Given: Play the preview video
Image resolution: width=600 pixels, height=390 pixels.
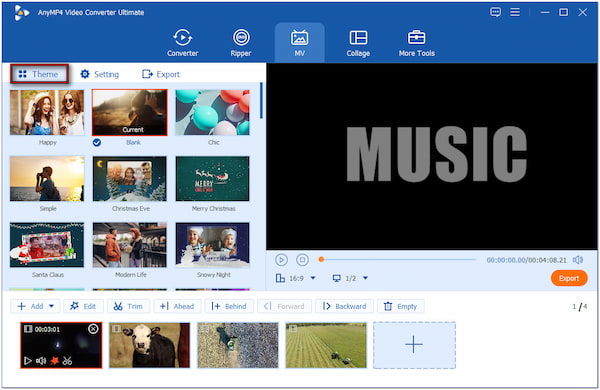Looking at the screenshot, I should [x=281, y=260].
